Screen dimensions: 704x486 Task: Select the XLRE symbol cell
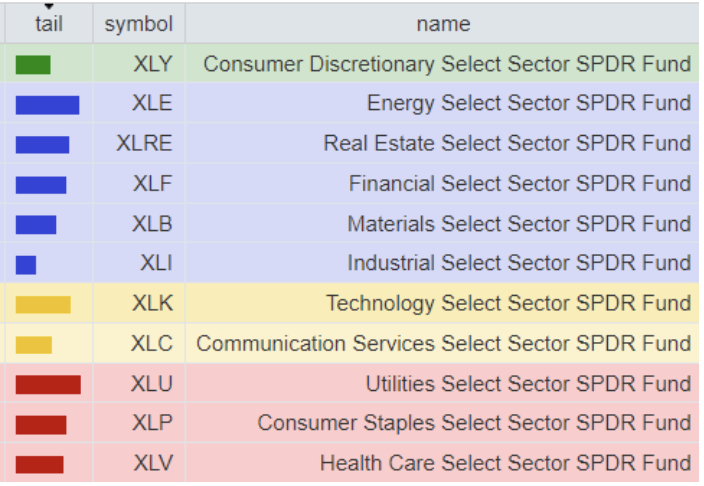[144, 144]
